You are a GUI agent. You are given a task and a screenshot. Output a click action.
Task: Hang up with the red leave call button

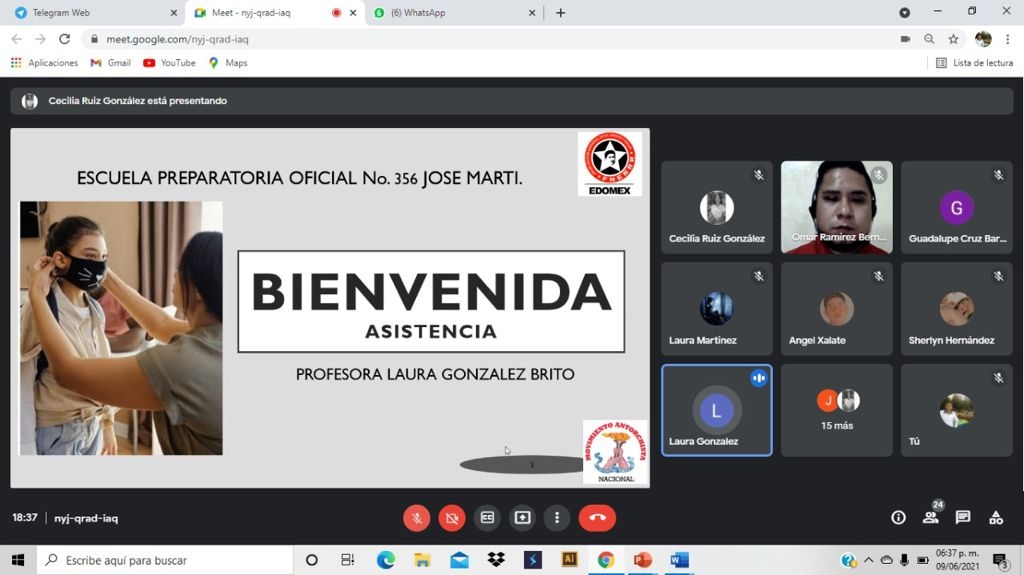point(597,518)
